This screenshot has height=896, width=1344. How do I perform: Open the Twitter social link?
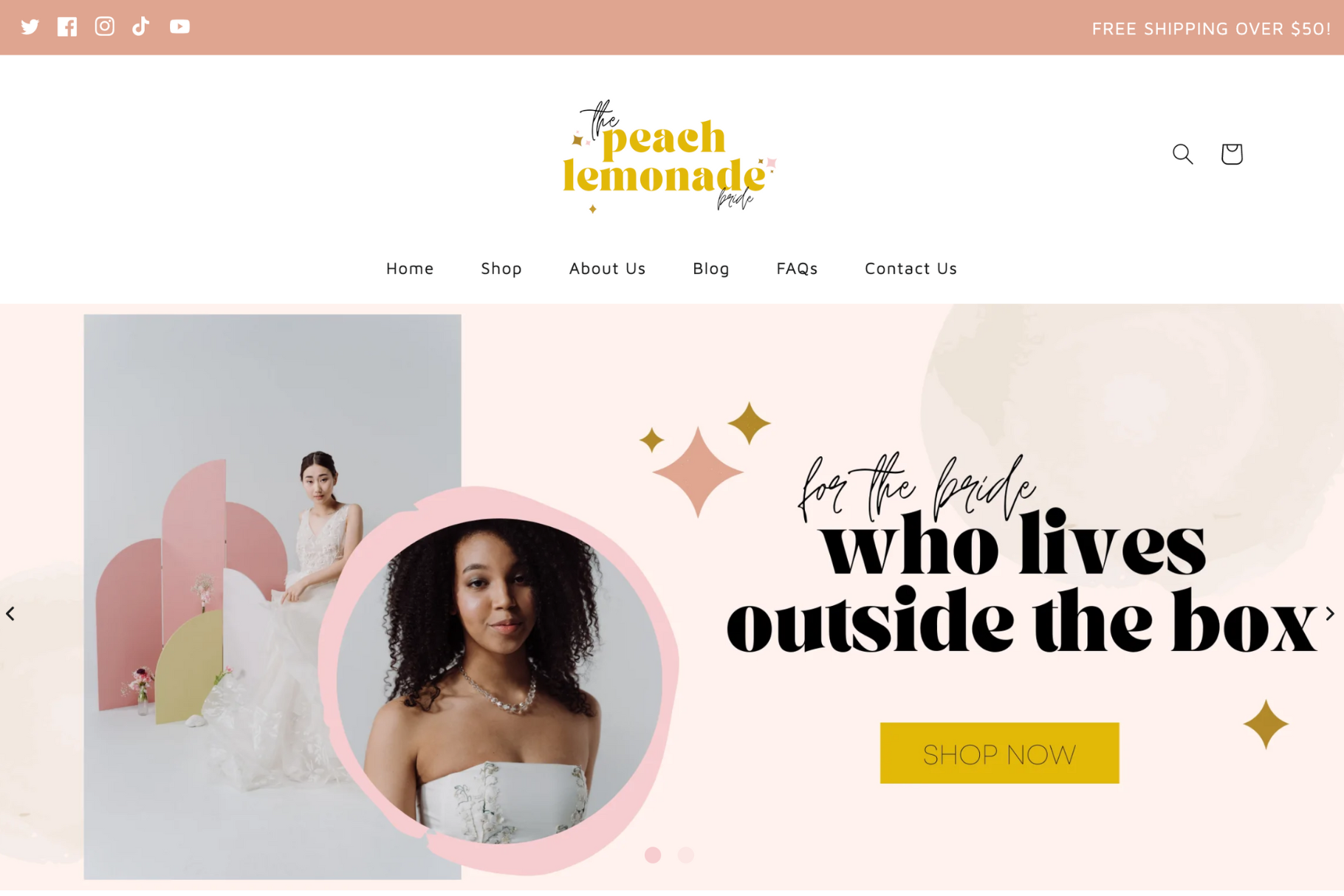(x=30, y=27)
